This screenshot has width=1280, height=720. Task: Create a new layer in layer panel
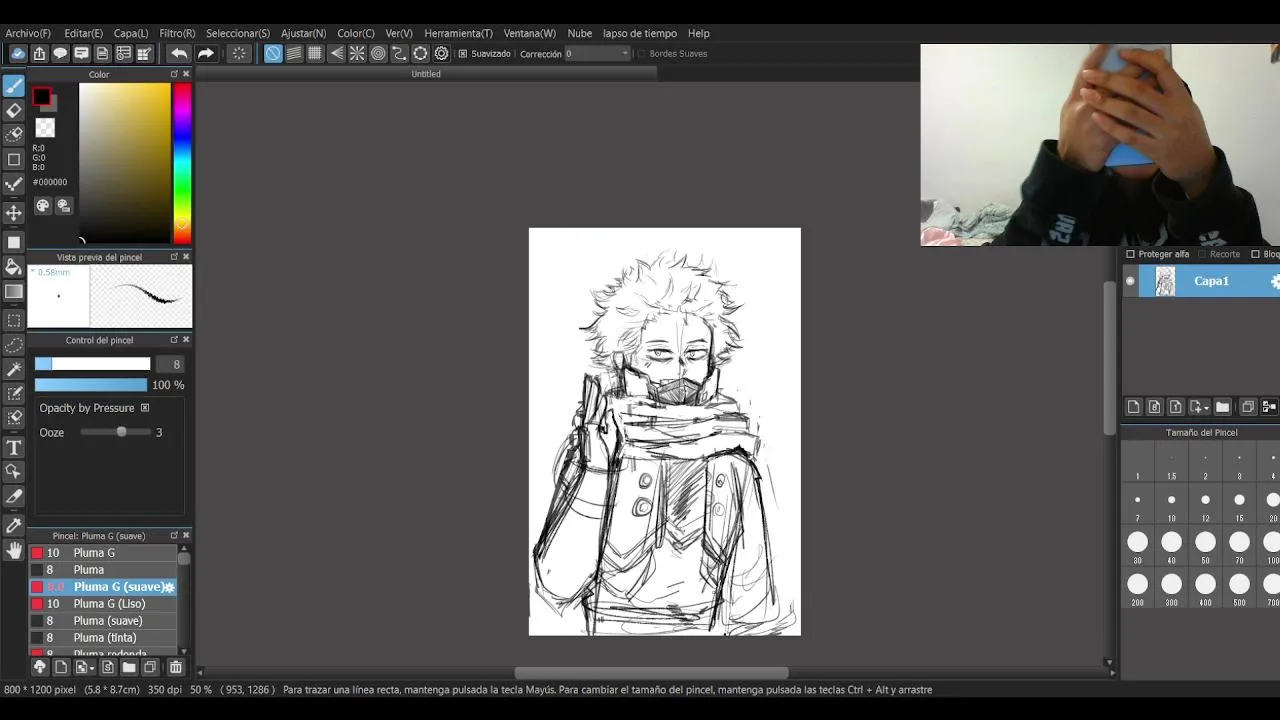coord(1133,407)
